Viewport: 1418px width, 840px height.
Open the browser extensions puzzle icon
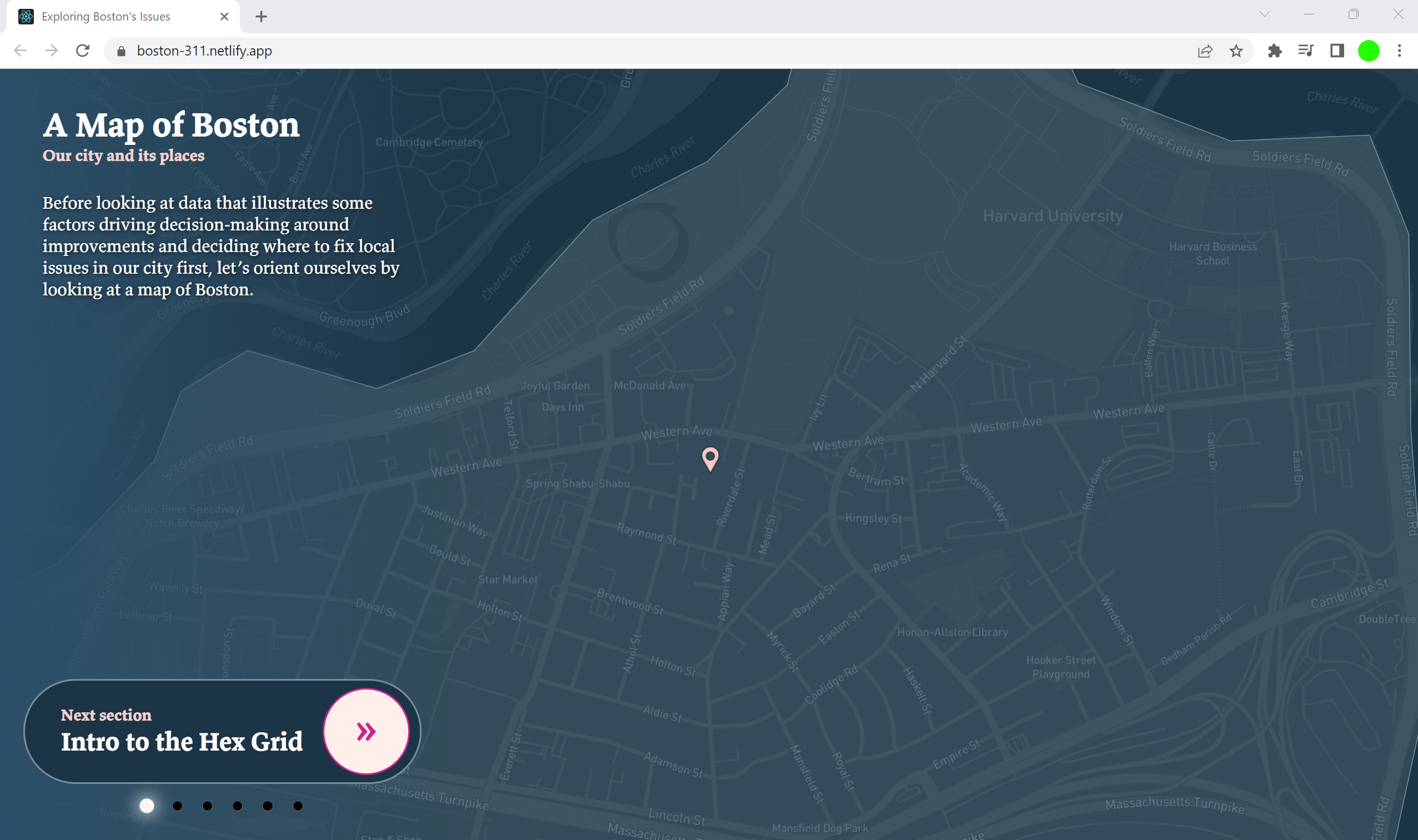coord(1274,51)
